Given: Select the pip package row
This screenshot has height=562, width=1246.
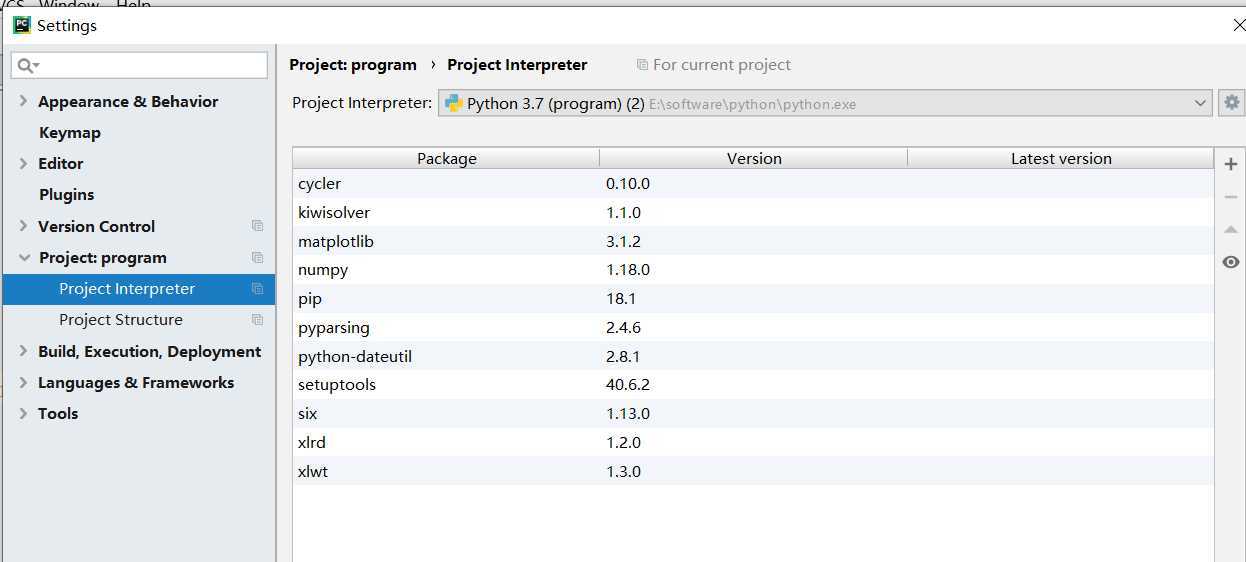Looking at the screenshot, I should (x=753, y=299).
